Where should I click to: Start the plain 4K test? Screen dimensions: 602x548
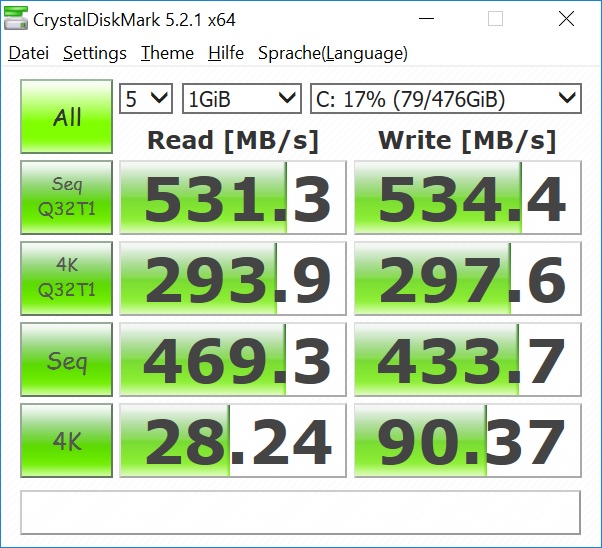point(66,440)
